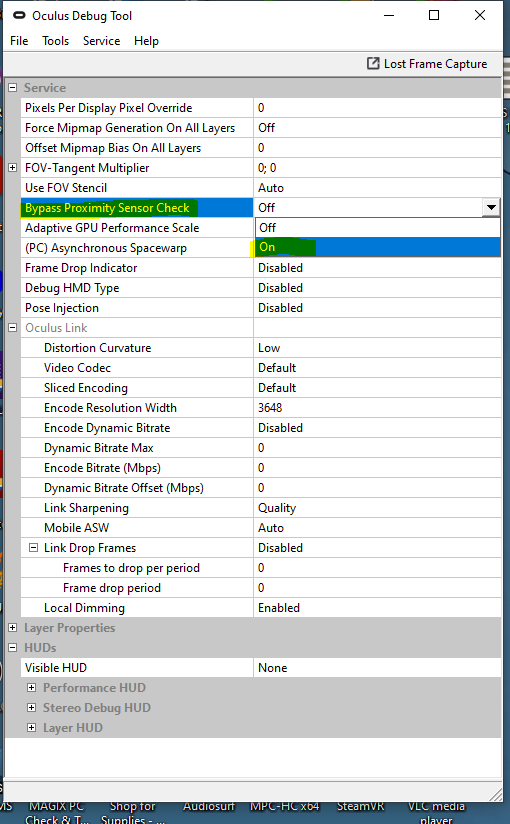Click Encode Dynamic Bitrate Disabled value
The image size is (510, 824).
pos(377,427)
